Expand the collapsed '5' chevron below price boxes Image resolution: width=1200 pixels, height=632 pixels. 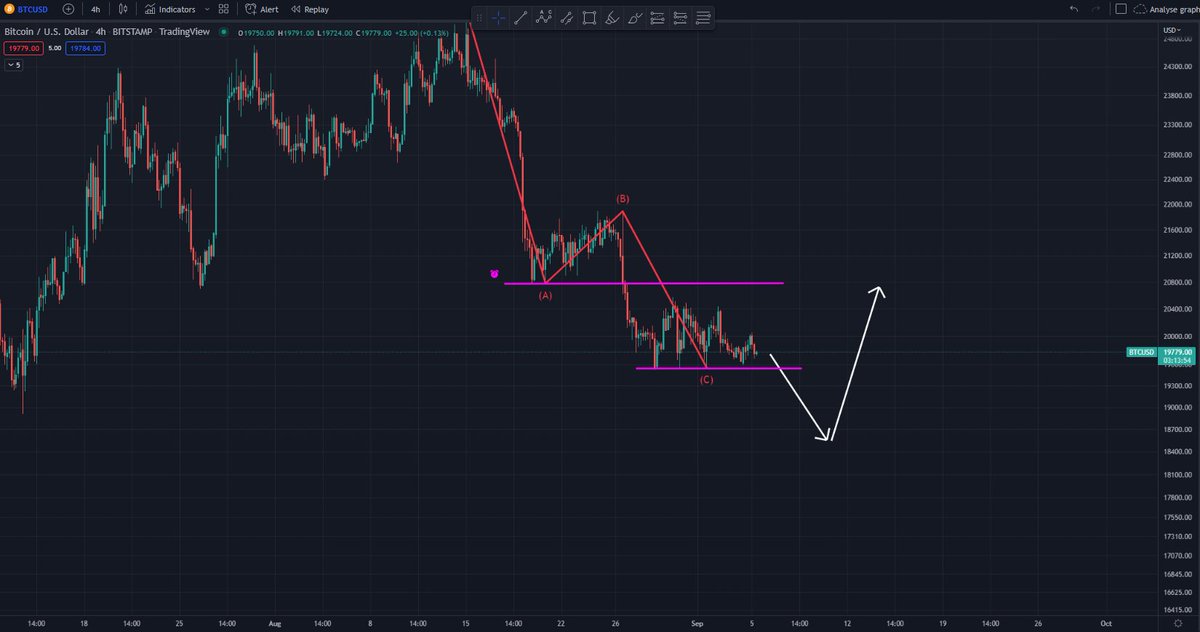pyautogui.click(x=14, y=63)
